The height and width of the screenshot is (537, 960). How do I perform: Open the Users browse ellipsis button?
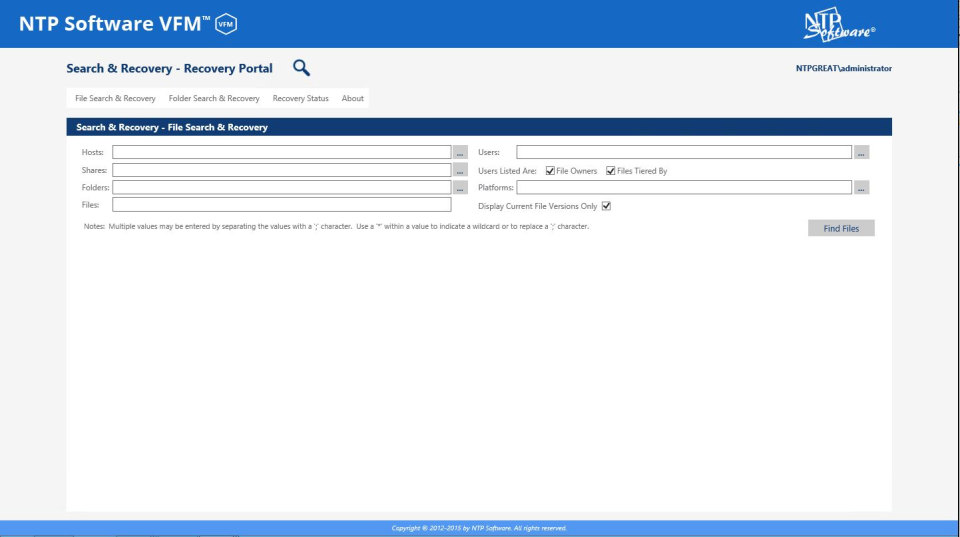click(861, 152)
